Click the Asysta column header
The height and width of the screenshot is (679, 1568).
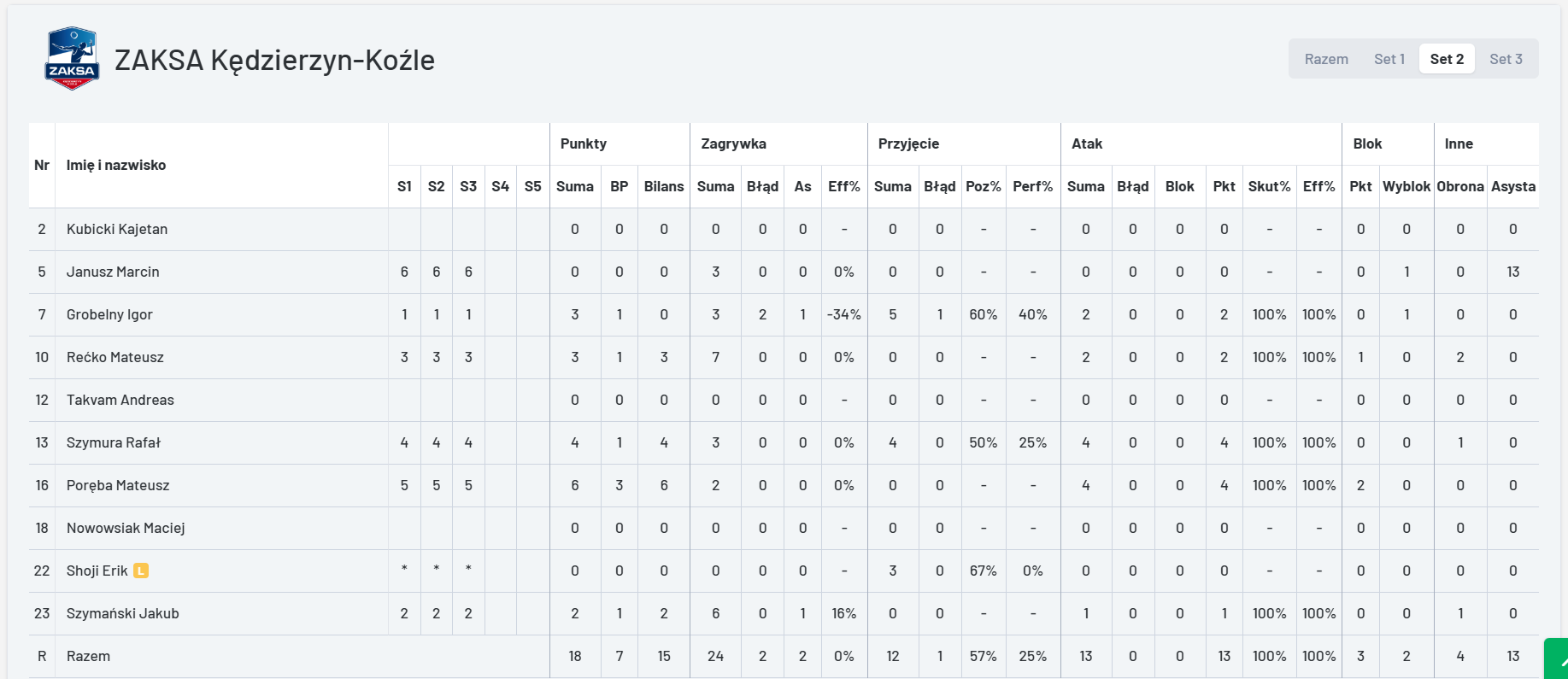tap(1513, 186)
